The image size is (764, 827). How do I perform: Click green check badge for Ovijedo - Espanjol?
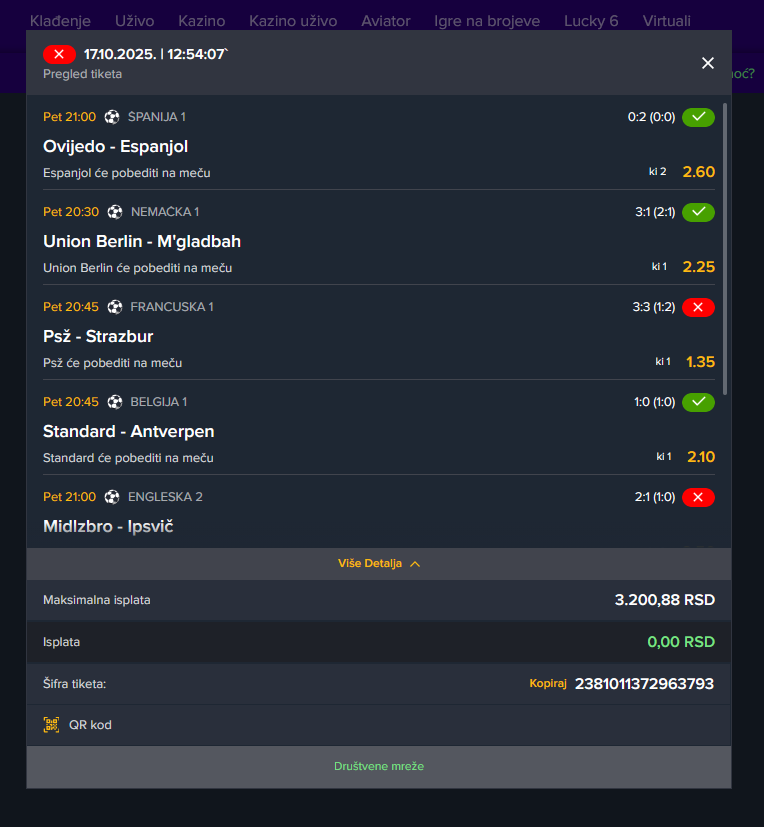pyautogui.click(x=698, y=117)
